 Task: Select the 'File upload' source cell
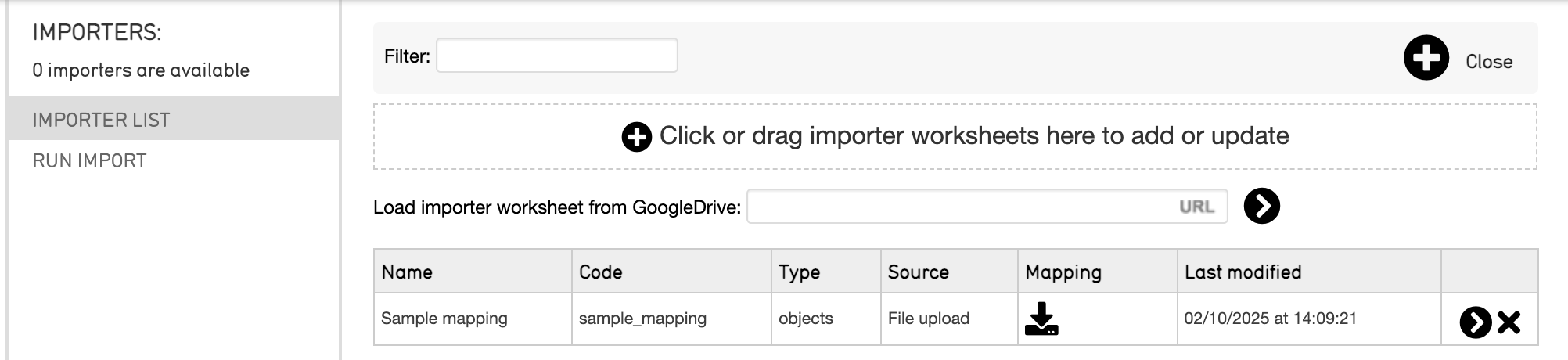coord(949,319)
